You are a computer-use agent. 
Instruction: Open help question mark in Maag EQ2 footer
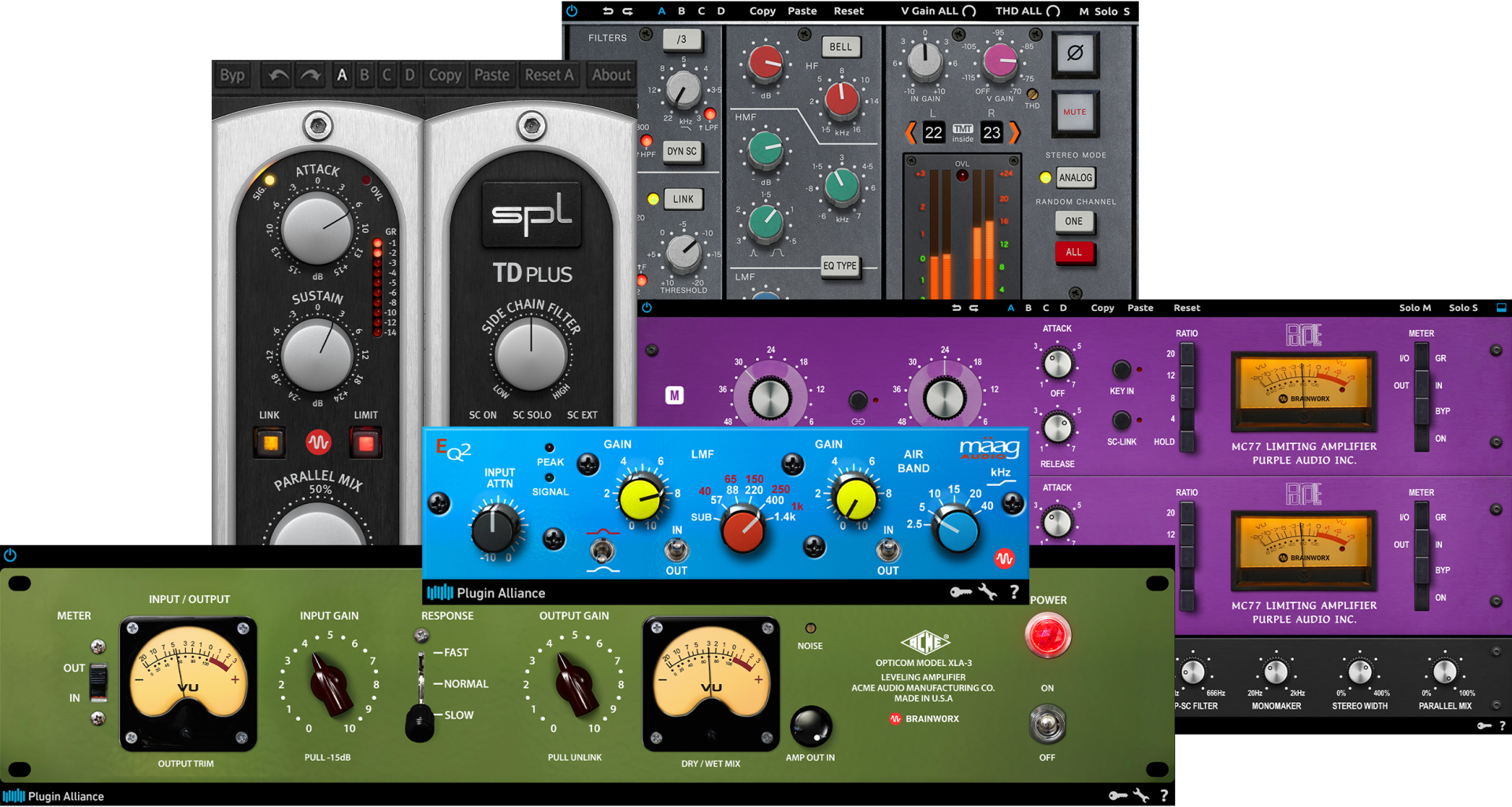pos(1014,592)
